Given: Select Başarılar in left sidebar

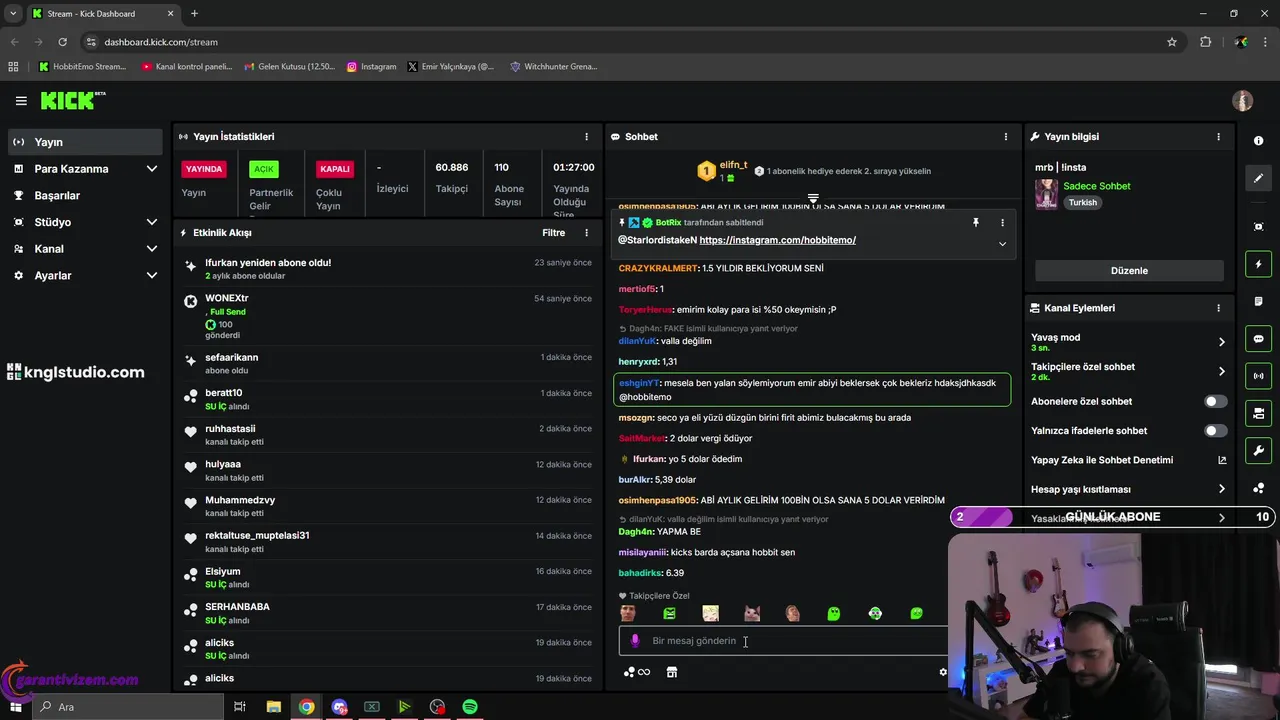Looking at the screenshot, I should pyautogui.click(x=85, y=196).
